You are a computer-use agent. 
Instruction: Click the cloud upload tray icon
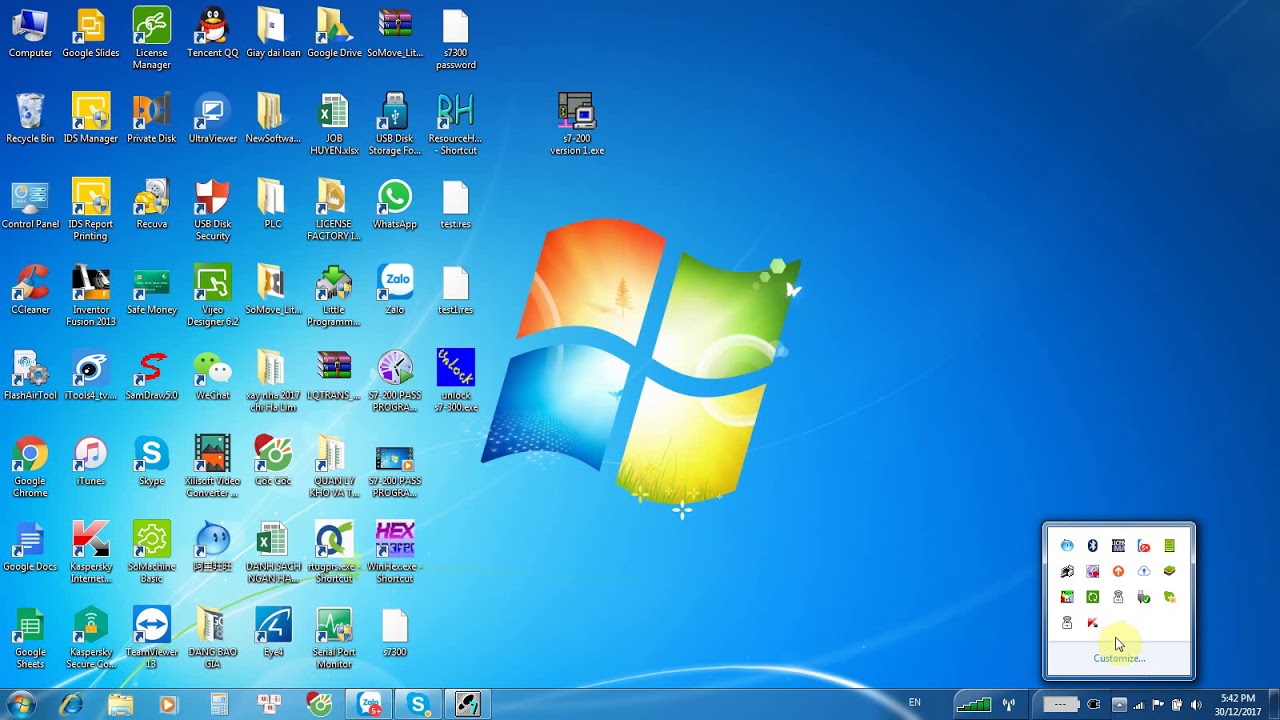tap(1144, 571)
